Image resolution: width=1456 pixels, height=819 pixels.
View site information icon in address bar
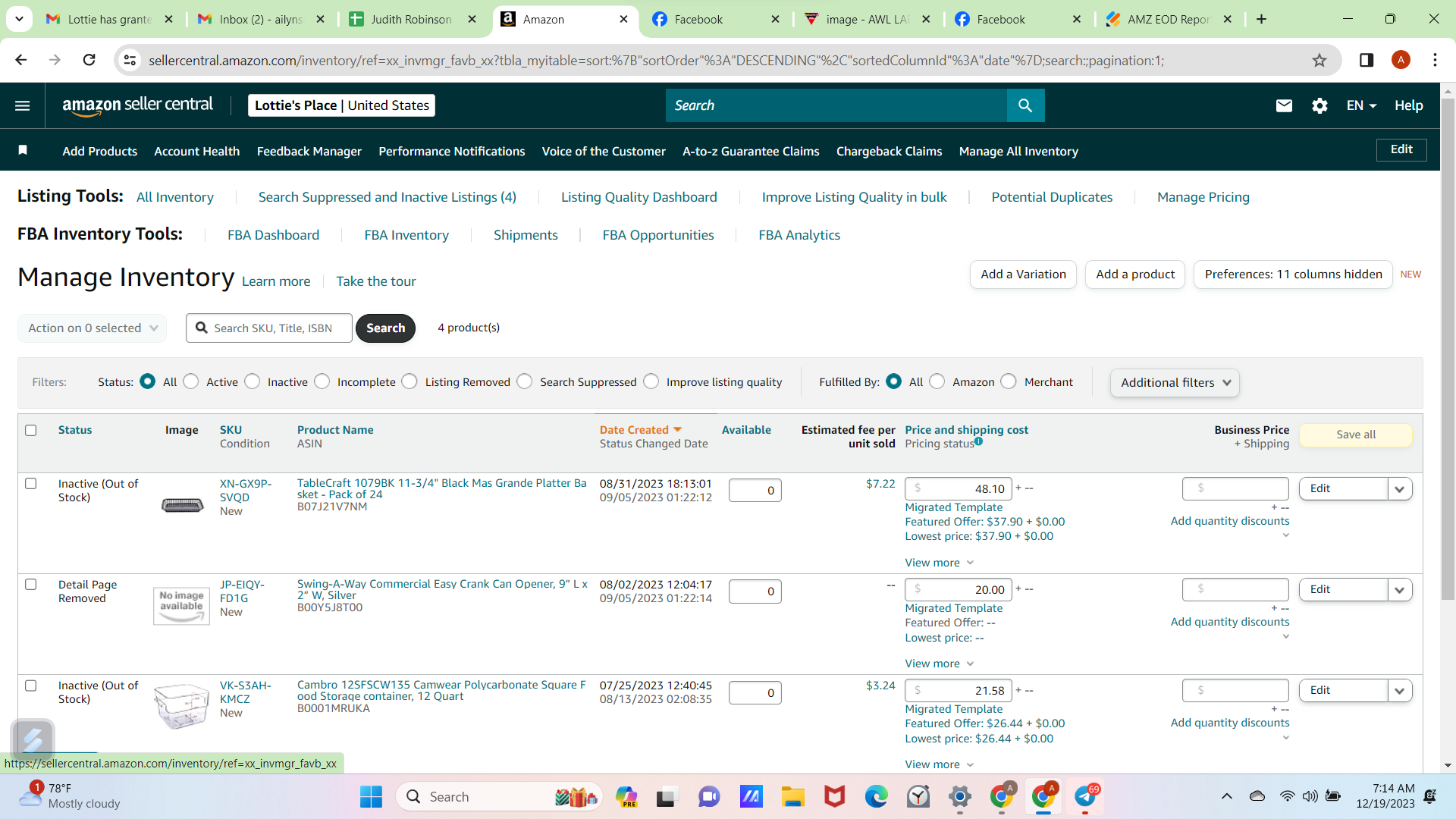tap(130, 60)
